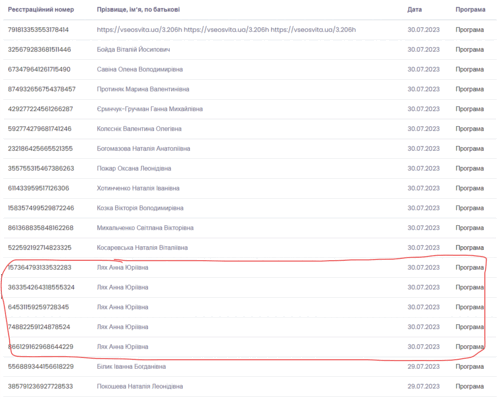This screenshot has height=399, width=500.
Task: Open Програма link in Єрмичук-Гручман Ганна row
Action: tap(470, 109)
